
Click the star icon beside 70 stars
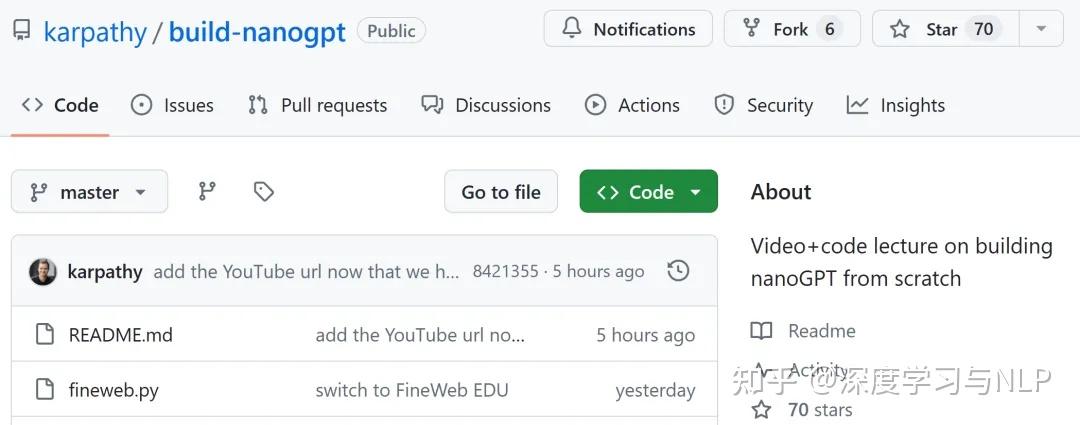pyautogui.click(x=762, y=409)
